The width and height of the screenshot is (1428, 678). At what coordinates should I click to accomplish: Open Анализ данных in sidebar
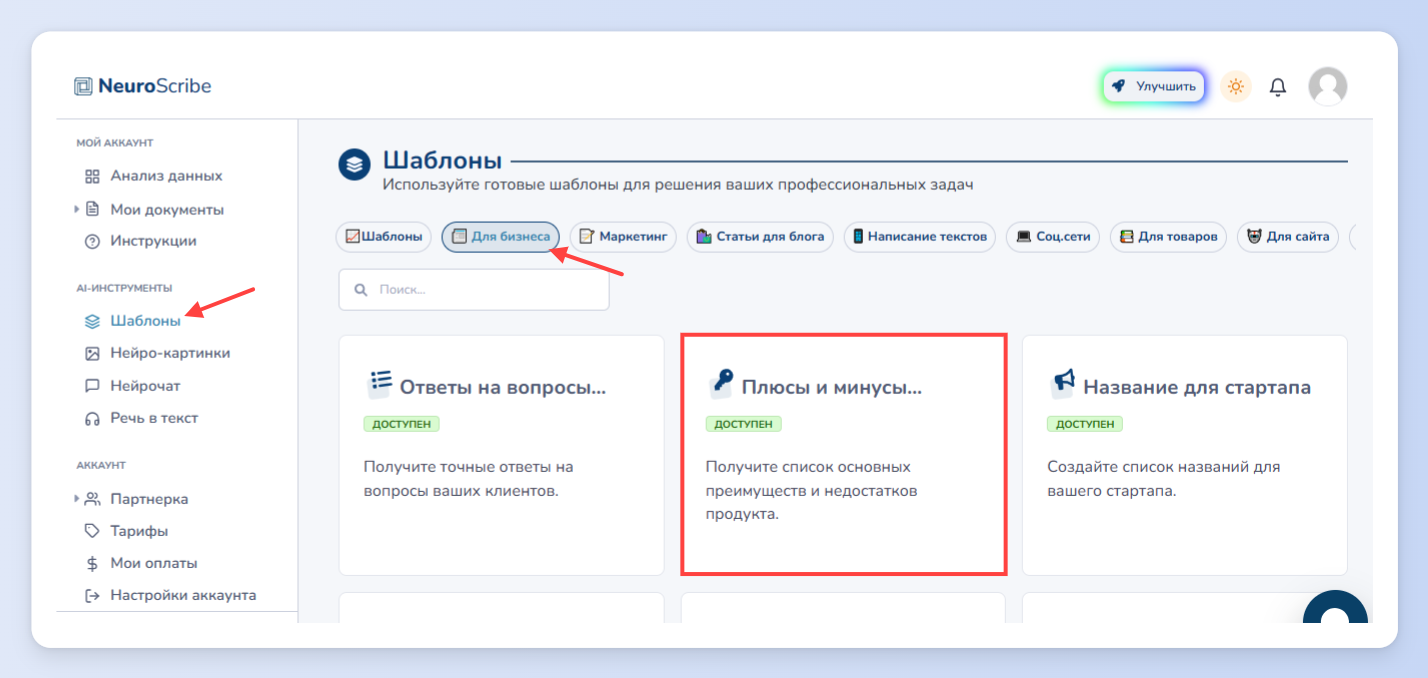(x=166, y=176)
